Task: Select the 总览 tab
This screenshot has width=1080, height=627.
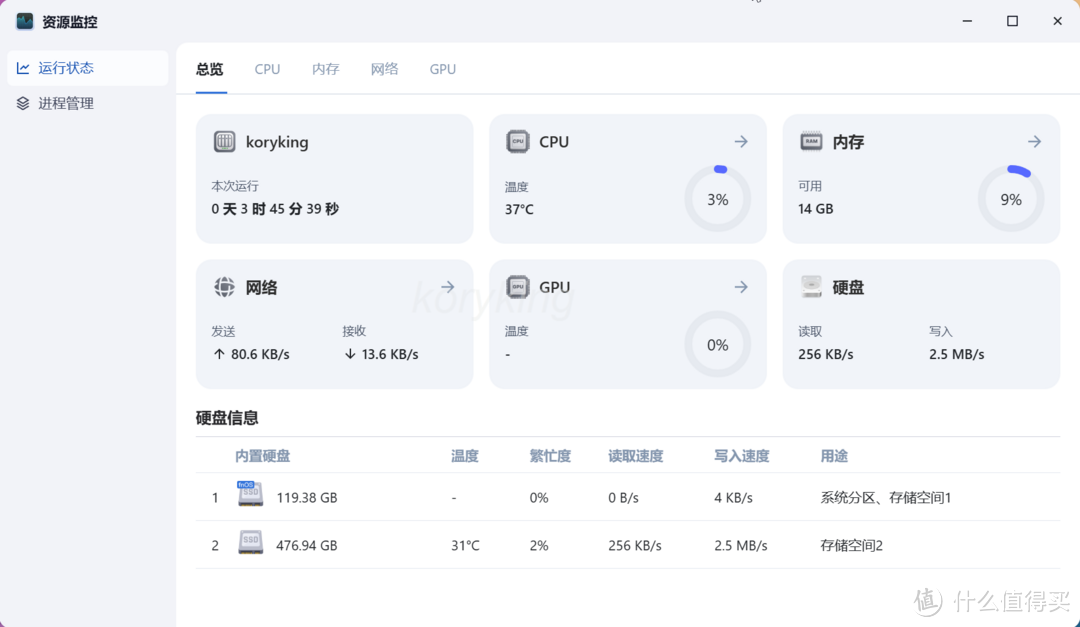Action: click(208, 68)
